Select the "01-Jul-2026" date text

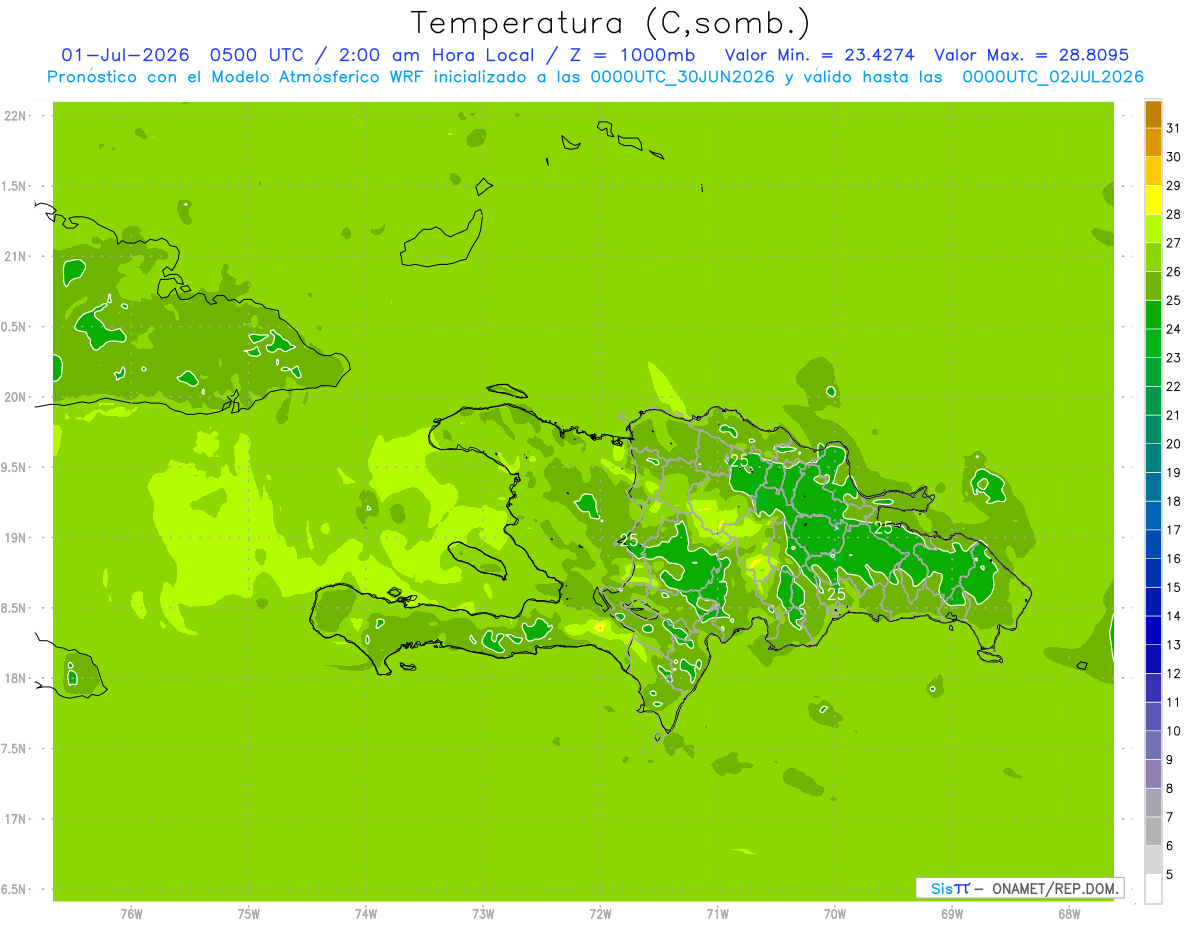coord(125,55)
